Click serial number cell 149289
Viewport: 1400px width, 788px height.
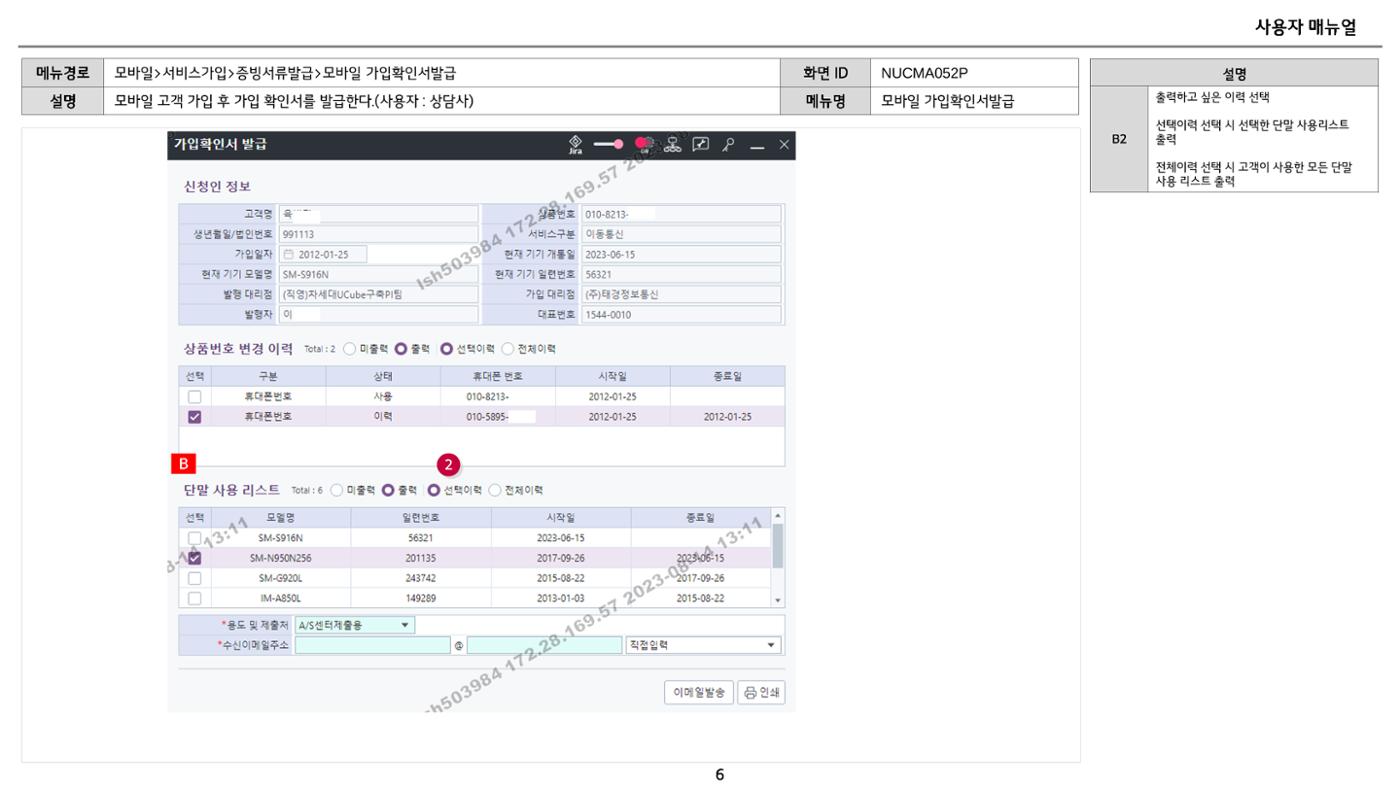coord(421,598)
